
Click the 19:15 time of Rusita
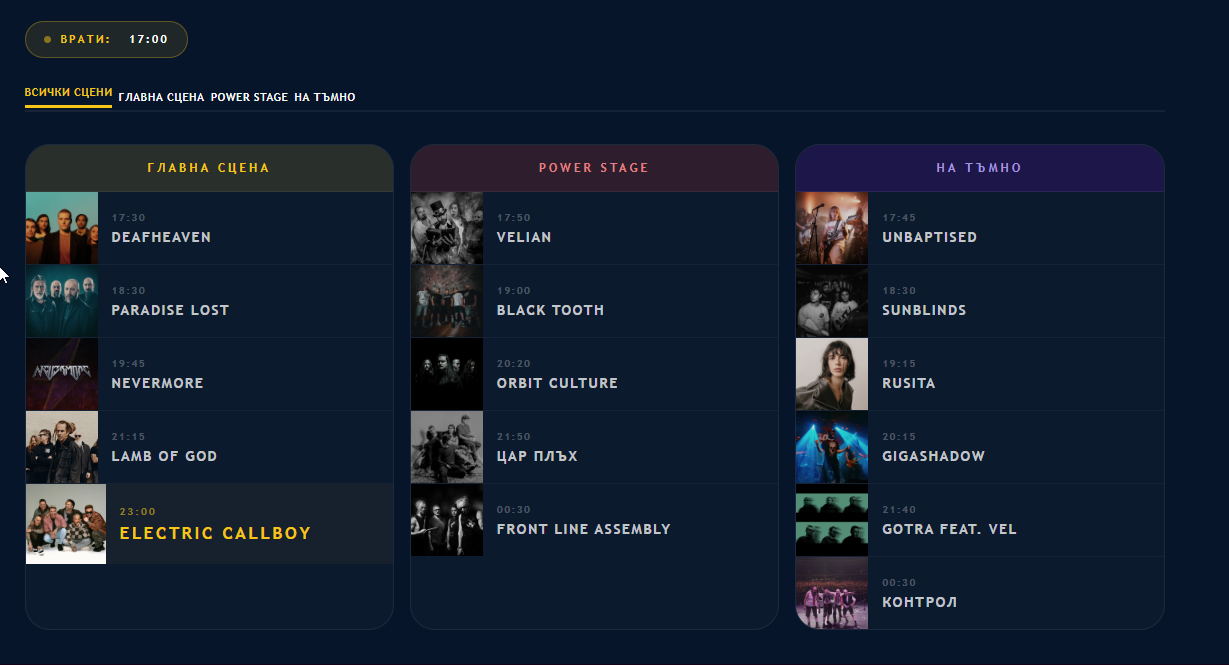tap(899, 364)
